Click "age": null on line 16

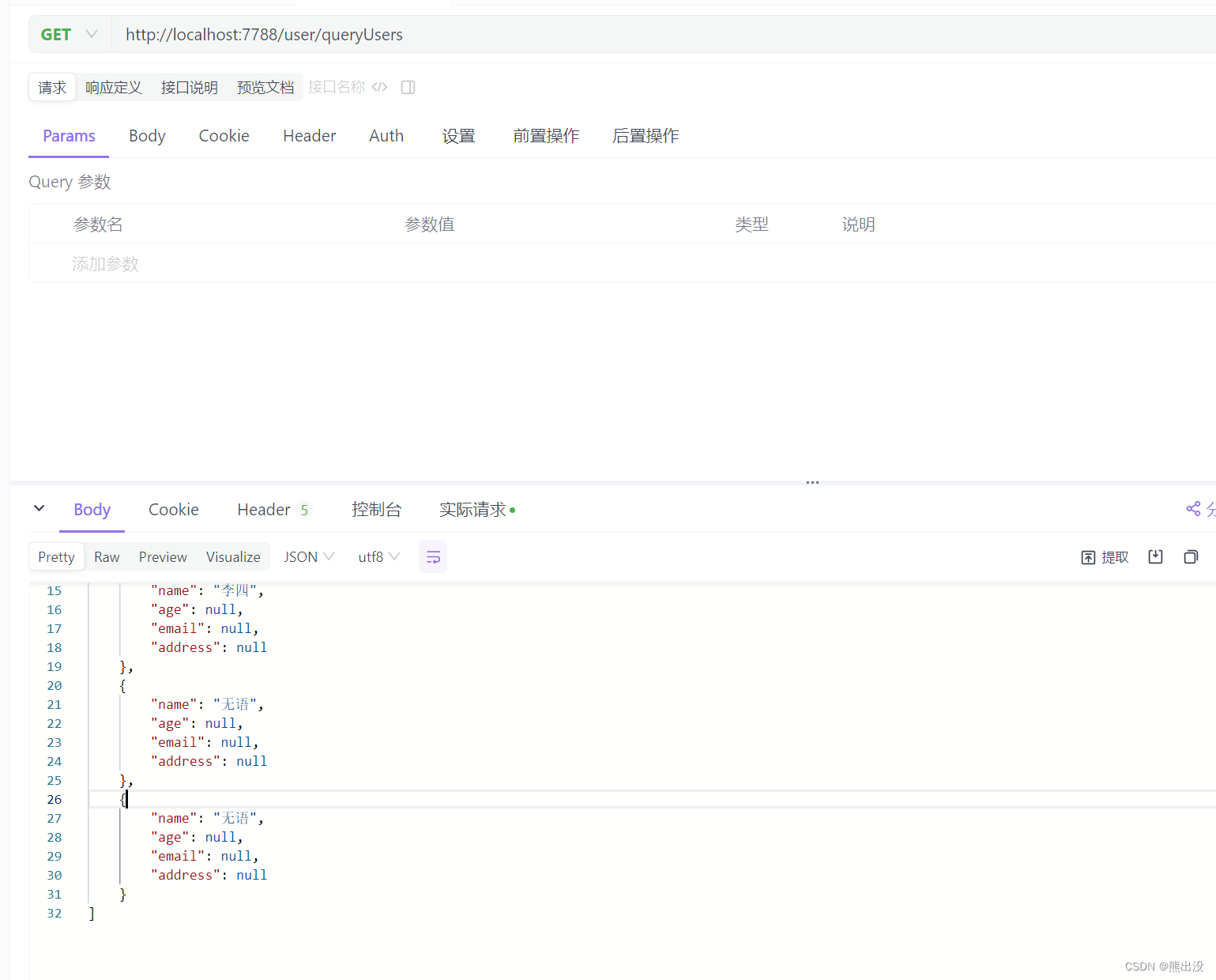(x=197, y=609)
